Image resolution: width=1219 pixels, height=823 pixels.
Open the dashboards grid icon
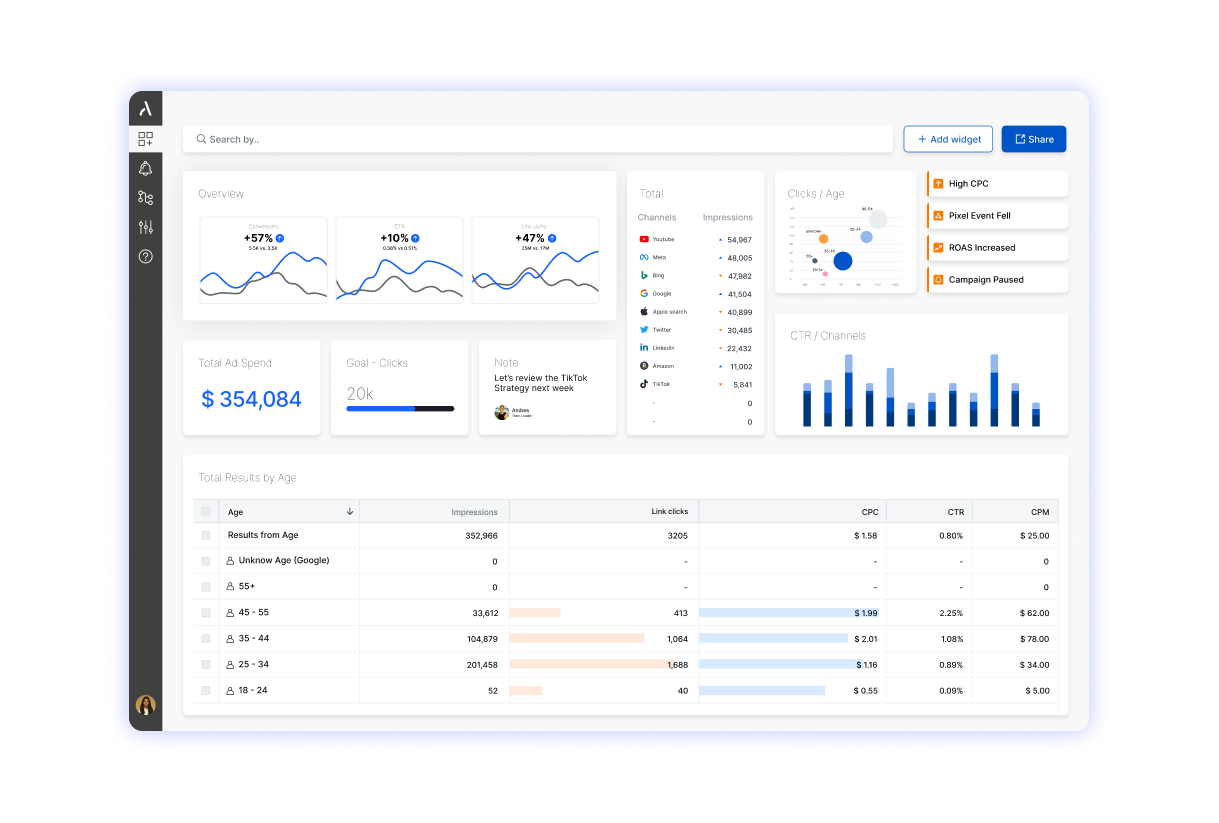click(x=145, y=139)
